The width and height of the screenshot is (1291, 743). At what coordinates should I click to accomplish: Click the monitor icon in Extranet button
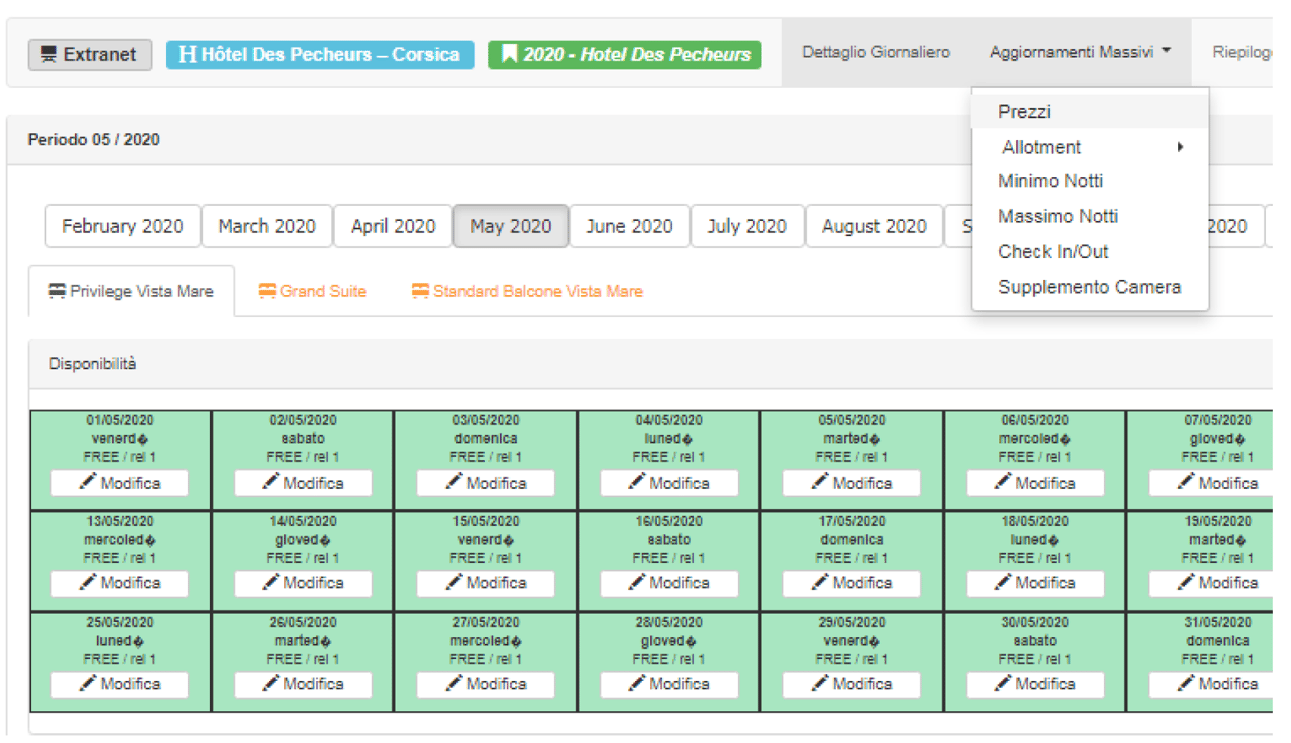click(48, 55)
